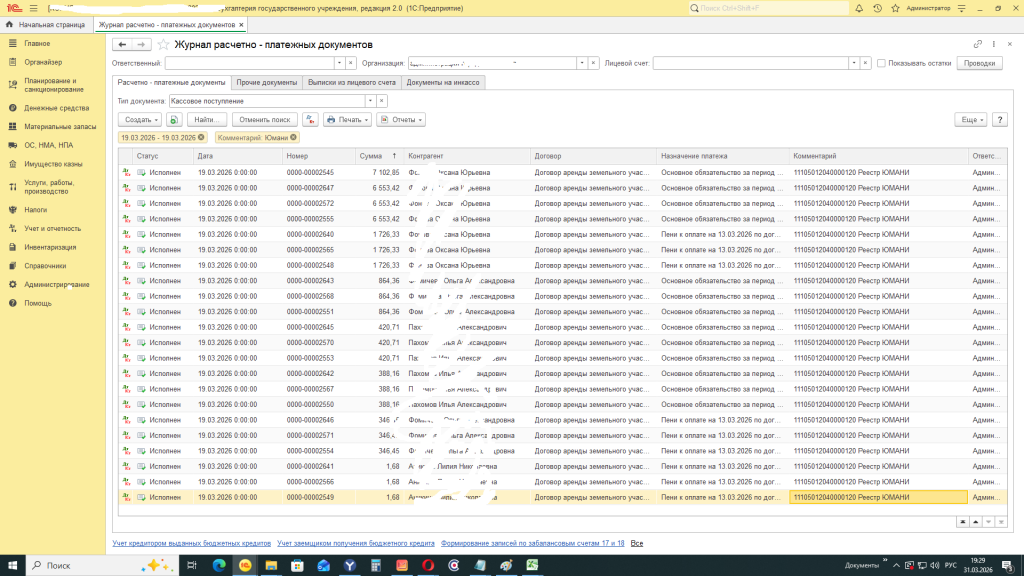Open the Справочники section
Screen dimensions: 1024x576
[45, 266]
